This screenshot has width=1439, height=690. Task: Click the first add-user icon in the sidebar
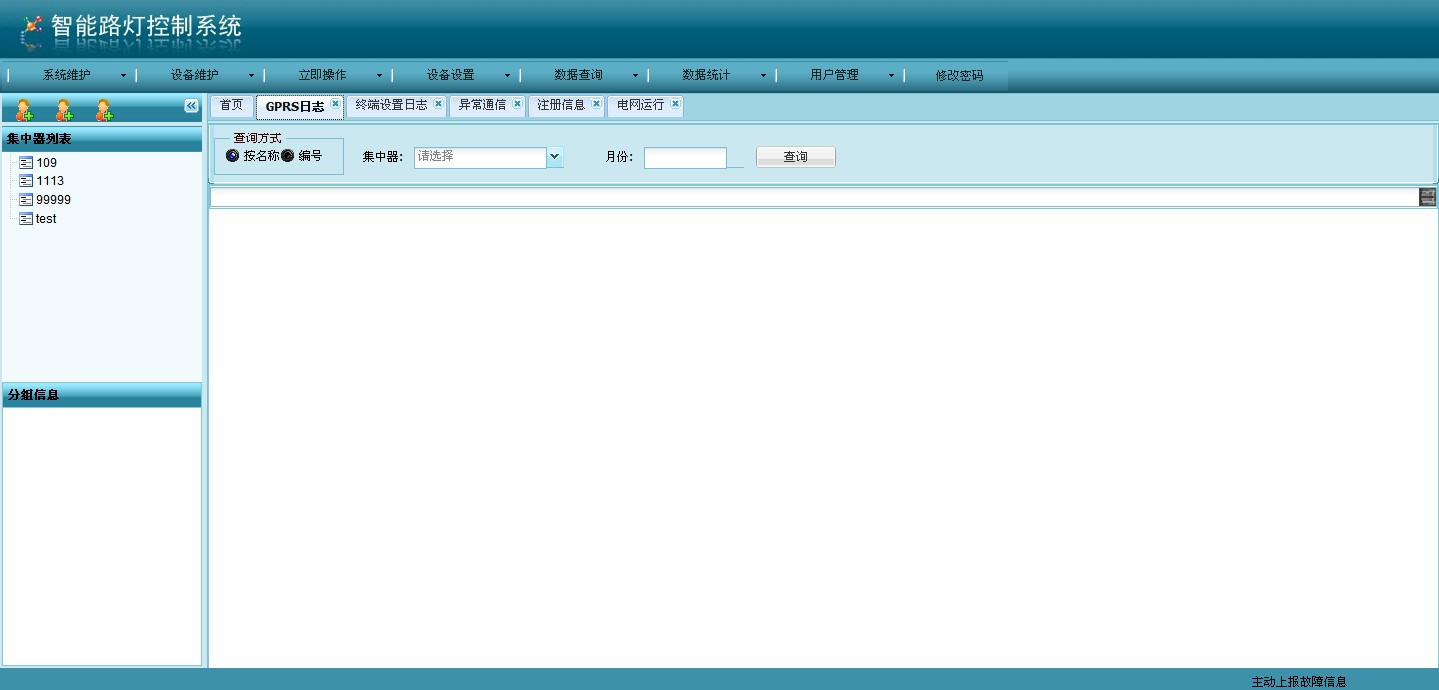[x=24, y=110]
